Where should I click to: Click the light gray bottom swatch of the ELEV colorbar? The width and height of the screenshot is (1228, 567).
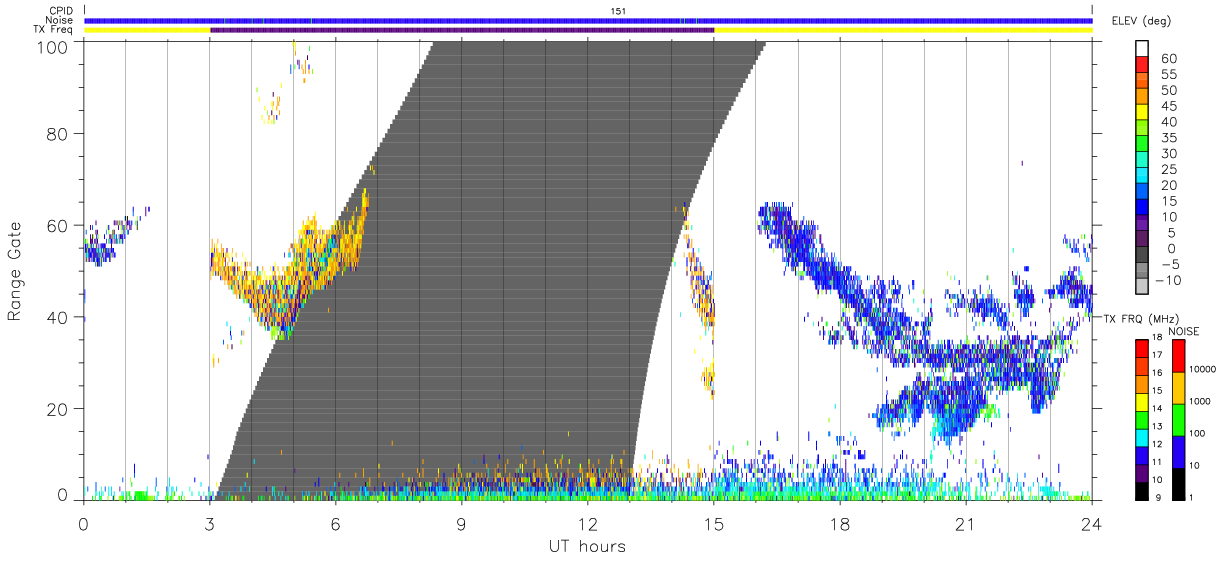click(1143, 287)
